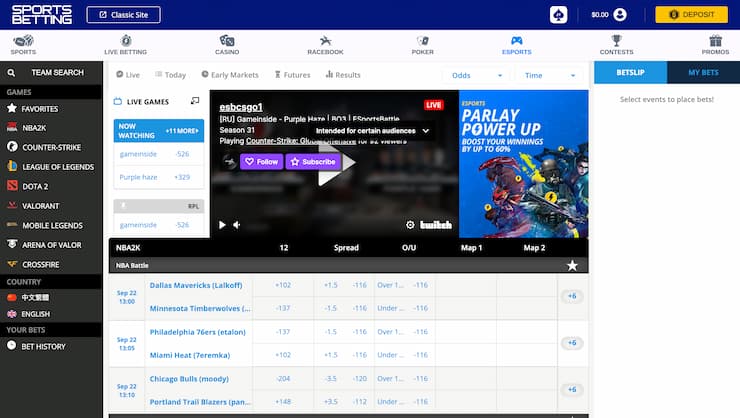Switch to the Today filter tab

[x=170, y=75]
